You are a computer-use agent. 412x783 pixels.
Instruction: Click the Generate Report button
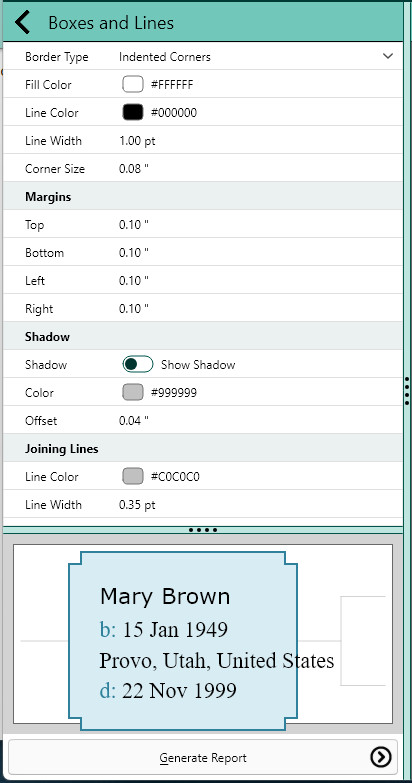203,758
